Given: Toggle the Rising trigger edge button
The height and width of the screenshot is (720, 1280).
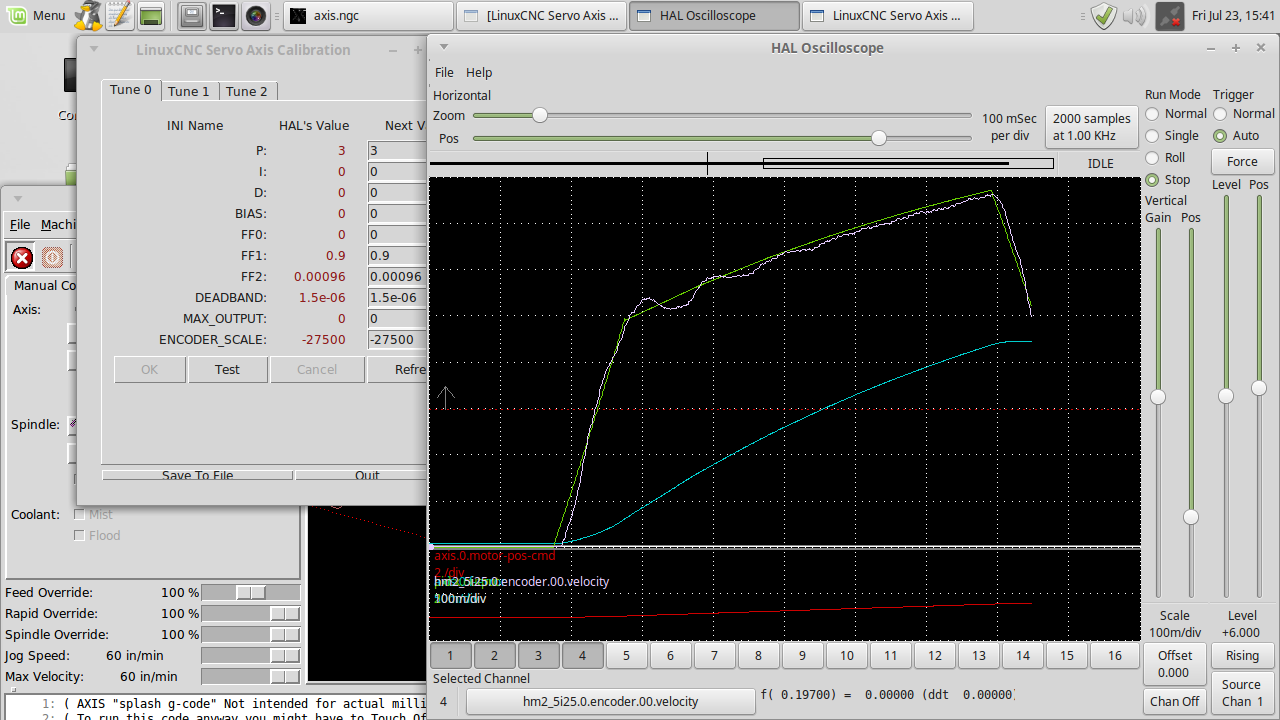Looking at the screenshot, I should point(1242,655).
